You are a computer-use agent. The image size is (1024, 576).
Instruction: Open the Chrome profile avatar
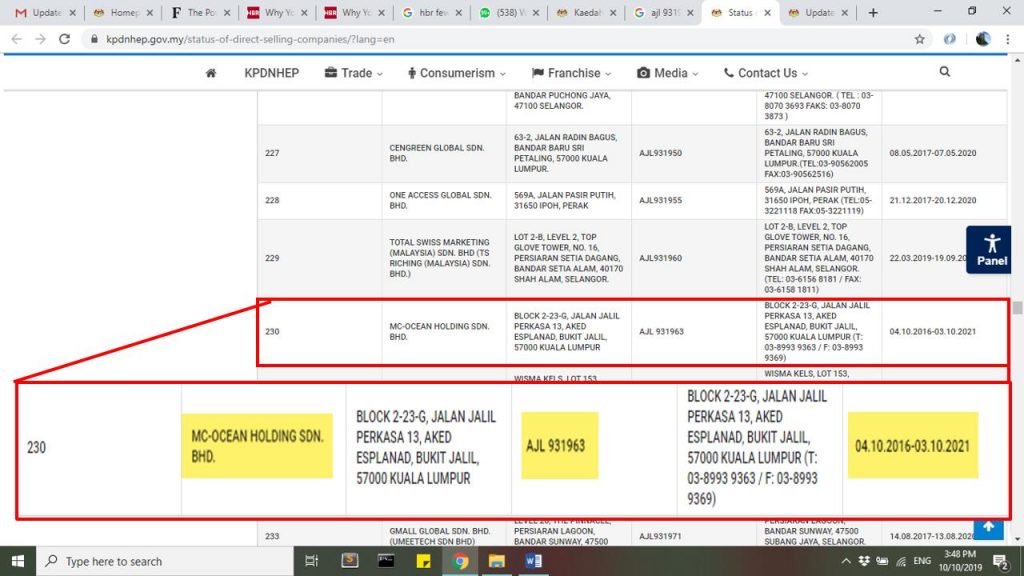pyautogui.click(x=982, y=39)
